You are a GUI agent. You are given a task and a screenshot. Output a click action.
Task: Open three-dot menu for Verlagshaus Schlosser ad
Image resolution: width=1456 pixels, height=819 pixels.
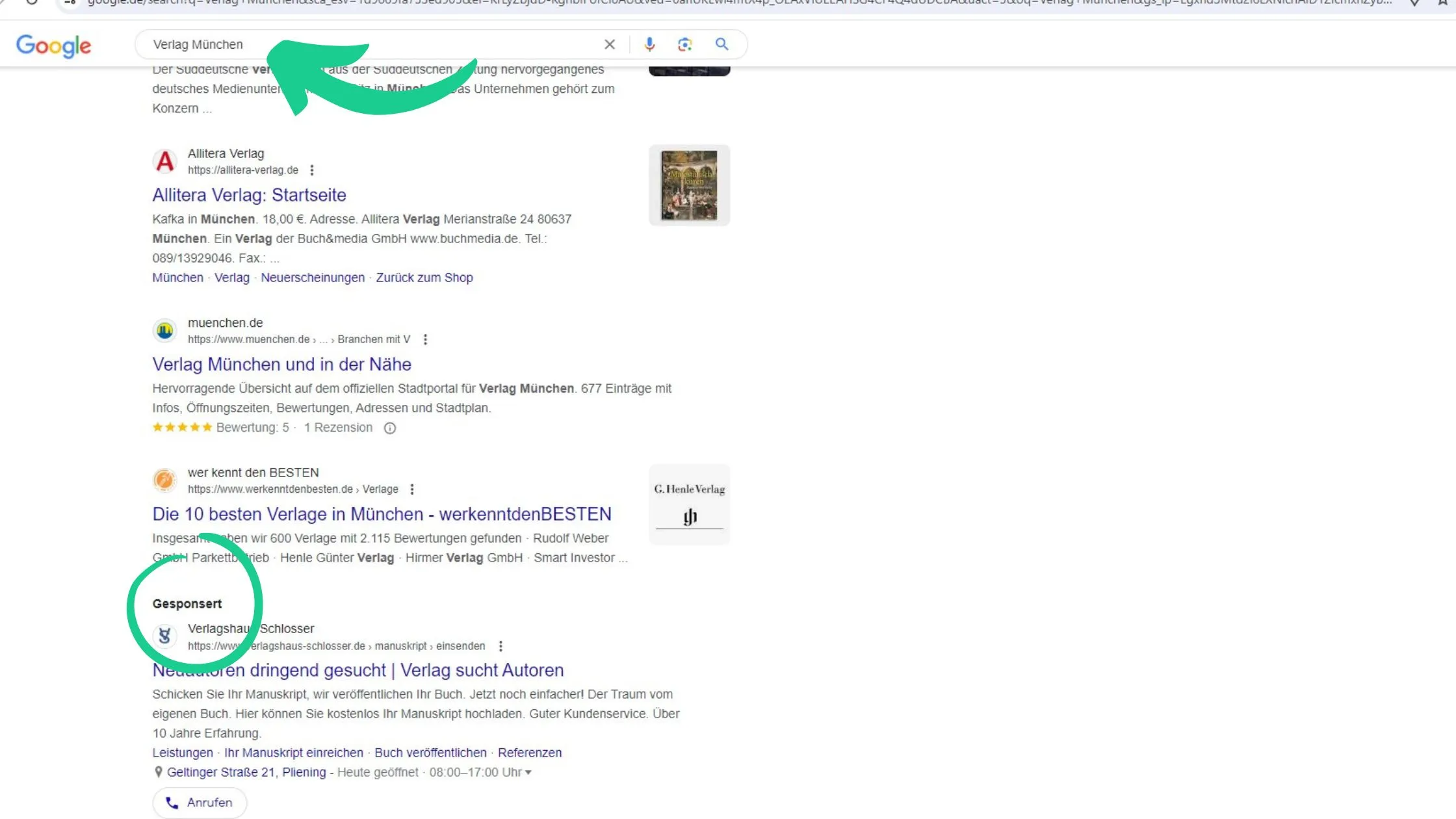[500, 646]
